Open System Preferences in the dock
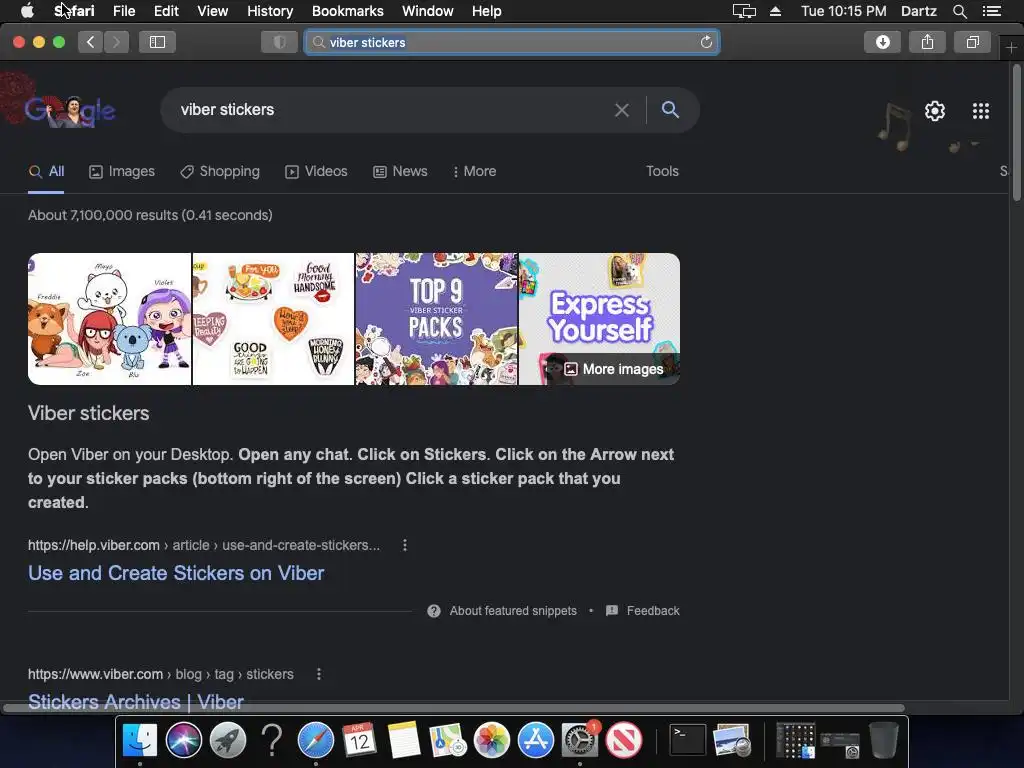This screenshot has width=1024, height=768. (579, 740)
